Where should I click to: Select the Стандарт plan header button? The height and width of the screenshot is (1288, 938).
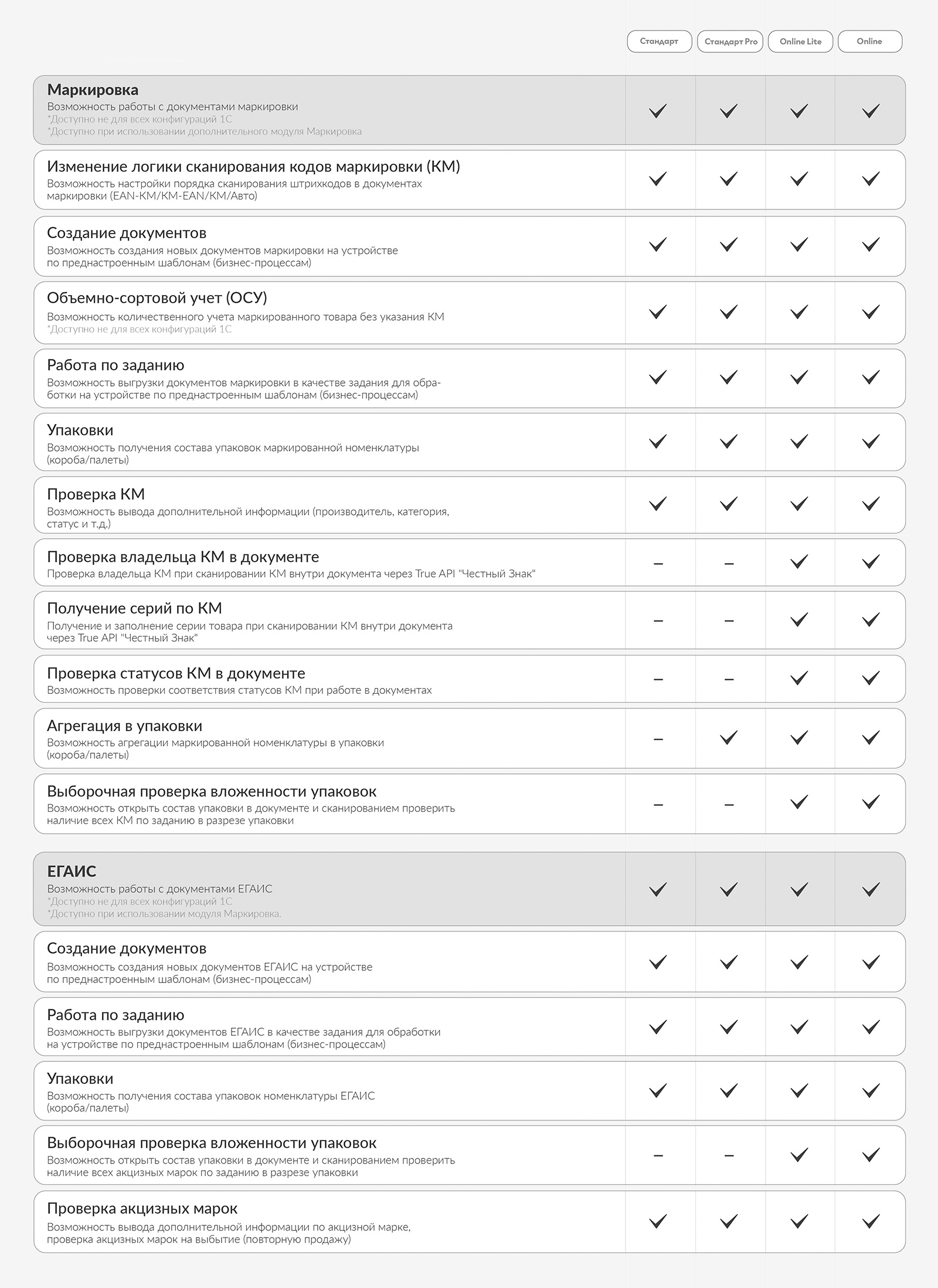[660, 42]
